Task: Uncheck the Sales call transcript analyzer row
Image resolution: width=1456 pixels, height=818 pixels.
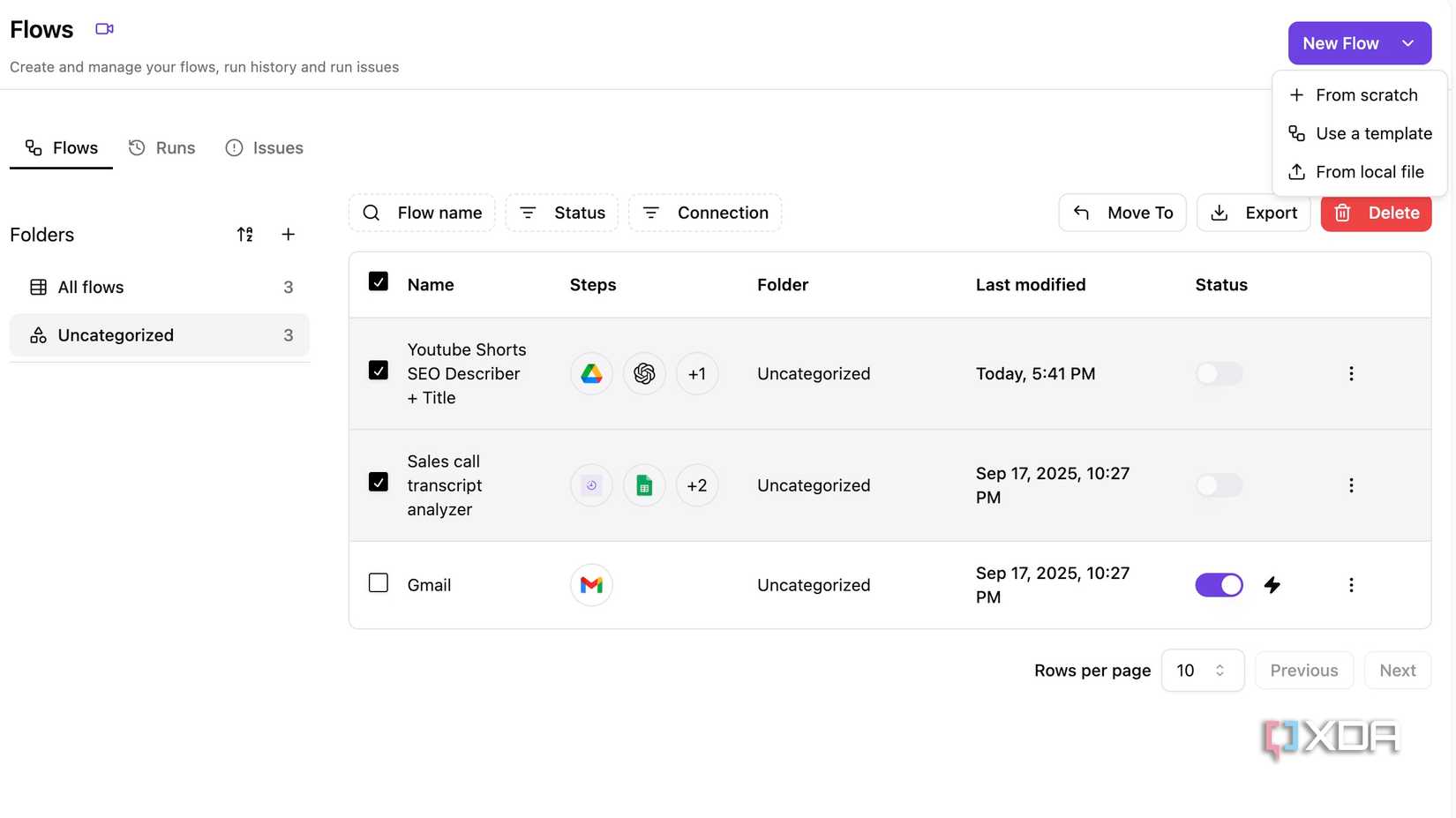Action: point(378,482)
